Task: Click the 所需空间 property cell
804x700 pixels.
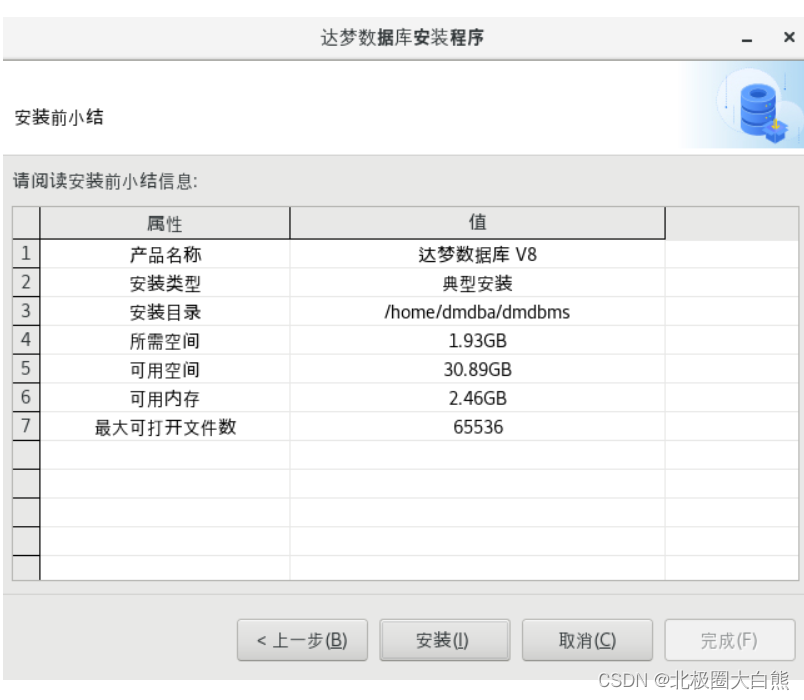Action: coord(165,340)
